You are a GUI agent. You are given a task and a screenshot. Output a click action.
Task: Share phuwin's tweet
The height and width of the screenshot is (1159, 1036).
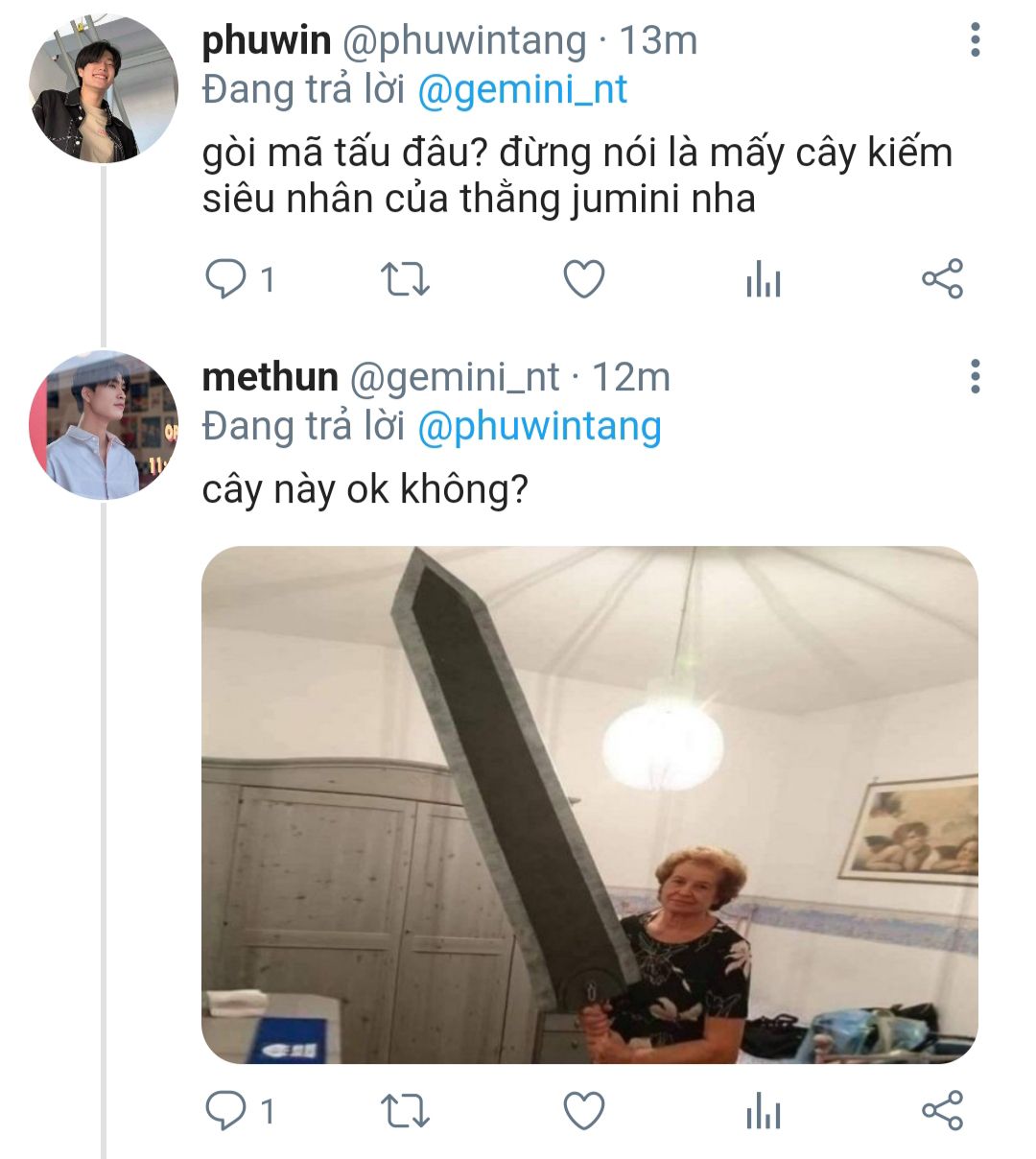coord(941,279)
